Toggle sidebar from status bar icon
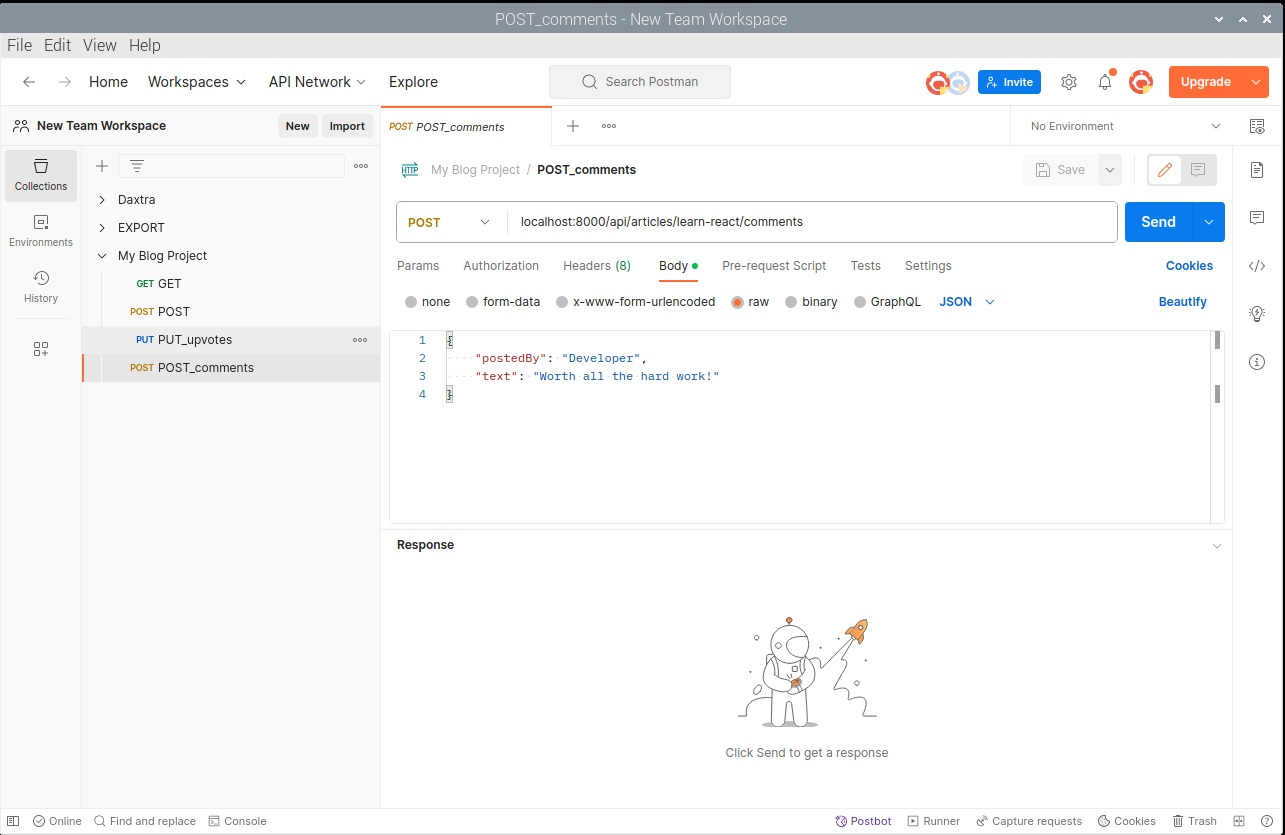The height and width of the screenshot is (835, 1285). coord(14,821)
